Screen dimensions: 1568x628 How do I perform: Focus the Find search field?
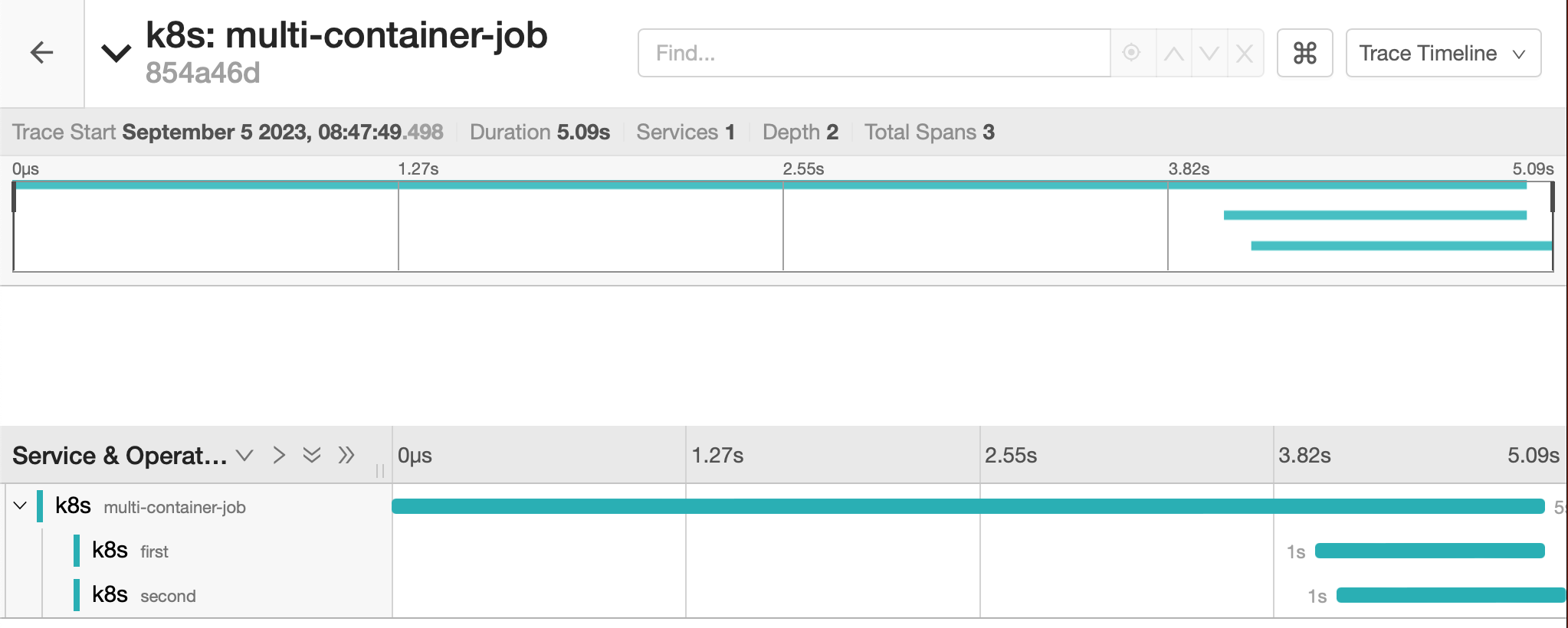click(x=874, y=53)
